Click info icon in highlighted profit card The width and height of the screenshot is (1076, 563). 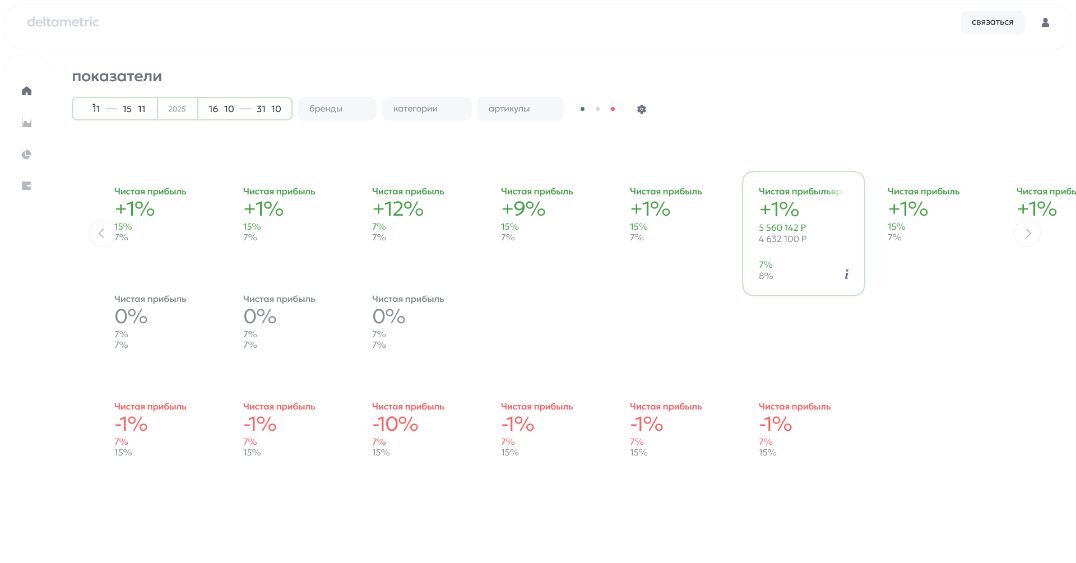pyautogui.click(x=846, y=275)
